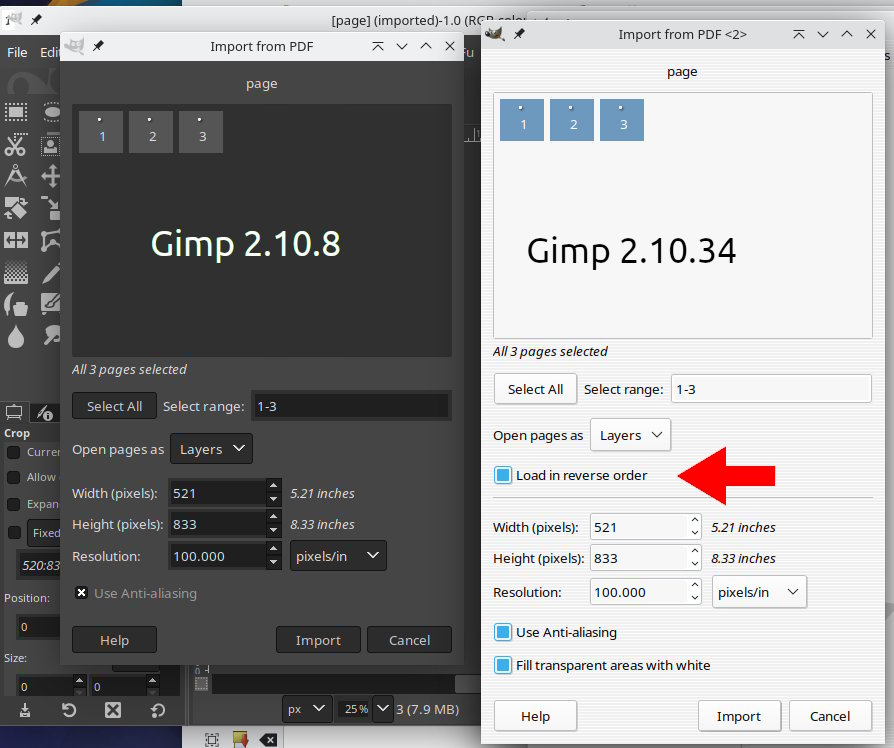The image size is (894, 748).
Task: Select page 3 thumbnail in dark dialog
Action: (x=201, y=132)
